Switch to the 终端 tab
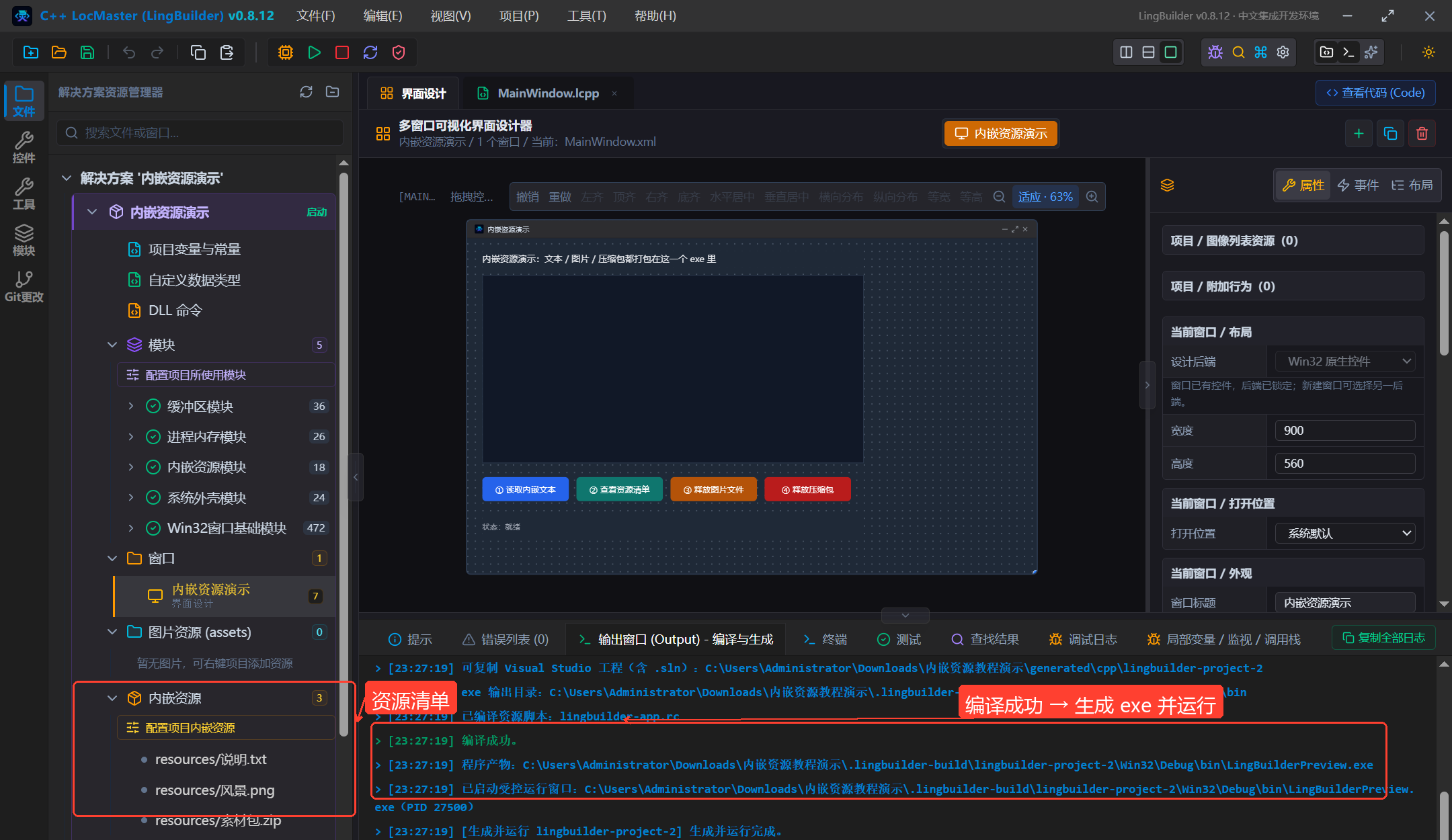The width and height of the screenshot is (1452, 840). tap(825, 639)
